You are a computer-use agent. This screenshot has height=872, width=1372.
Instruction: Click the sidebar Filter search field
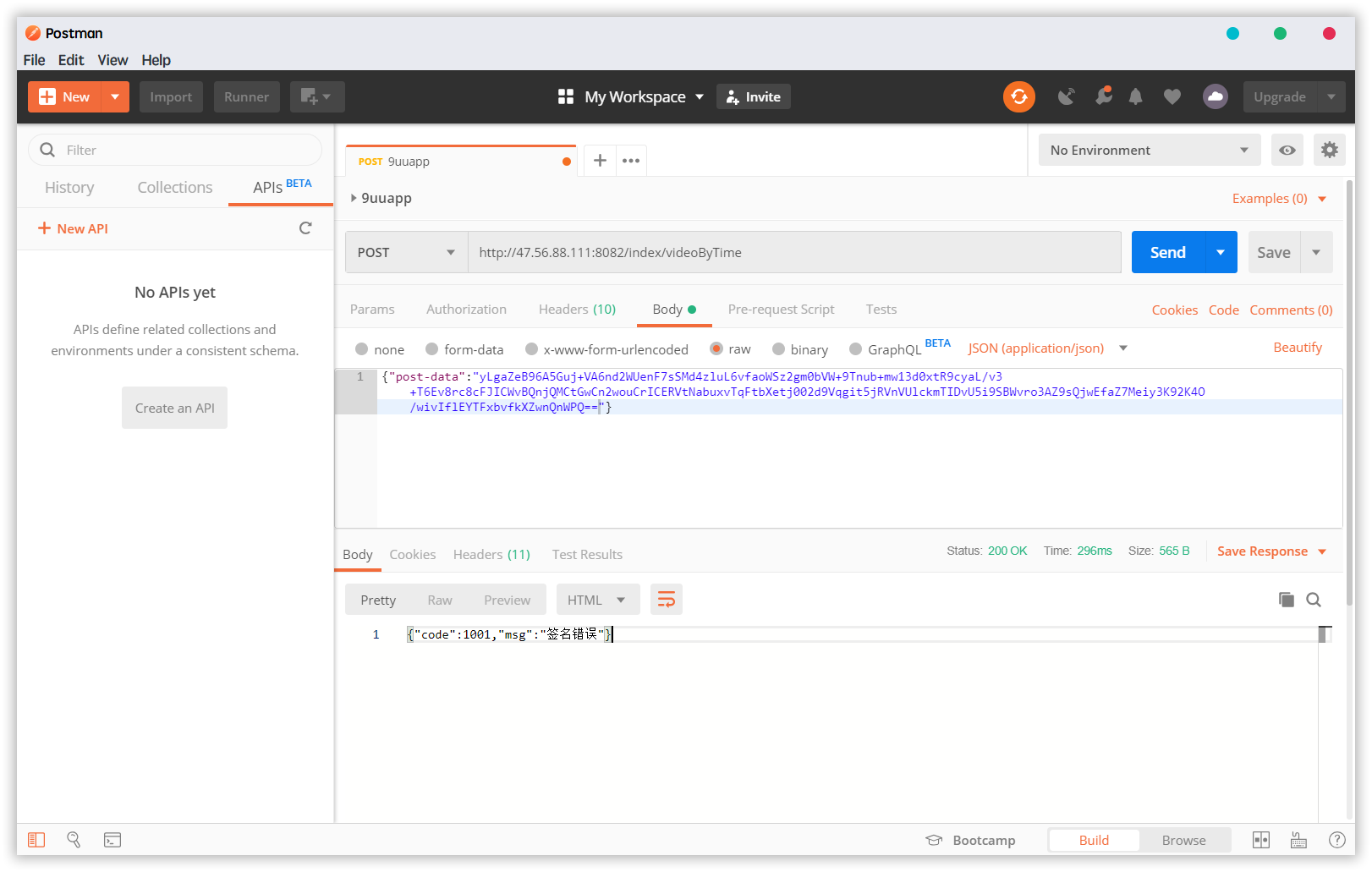pos(175,150)
